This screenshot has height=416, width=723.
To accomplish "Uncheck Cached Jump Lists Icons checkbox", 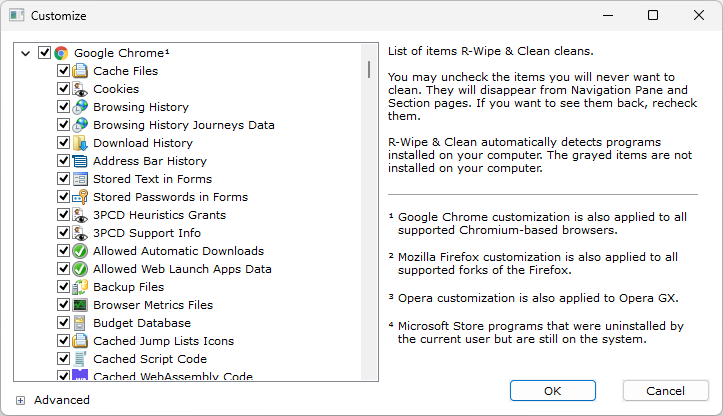I will (63, 340).
